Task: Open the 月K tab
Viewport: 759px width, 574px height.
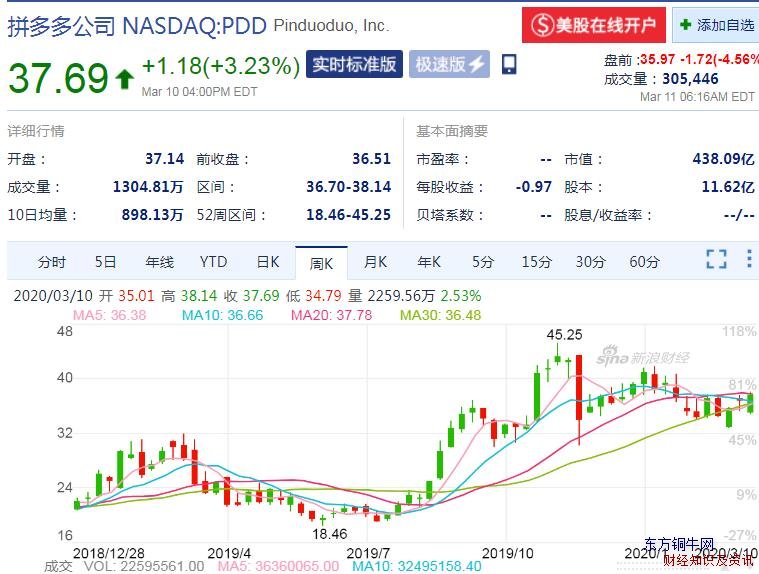Action: coord(375,262)
